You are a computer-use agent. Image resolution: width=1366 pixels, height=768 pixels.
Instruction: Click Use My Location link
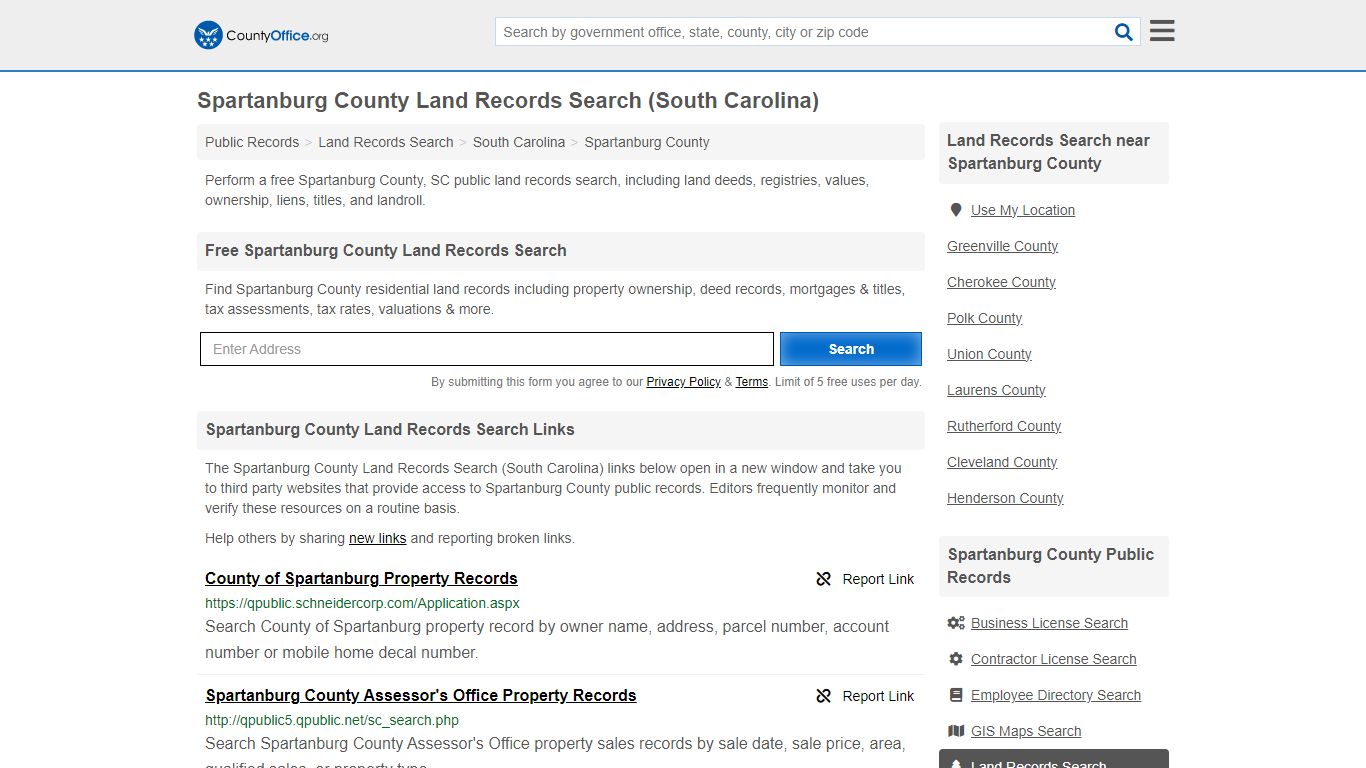(x=1023, y=210)
